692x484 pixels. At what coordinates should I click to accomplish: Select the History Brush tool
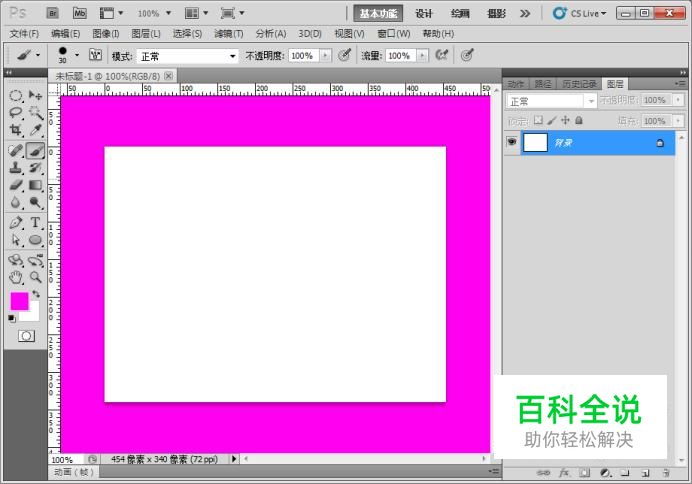35,168
